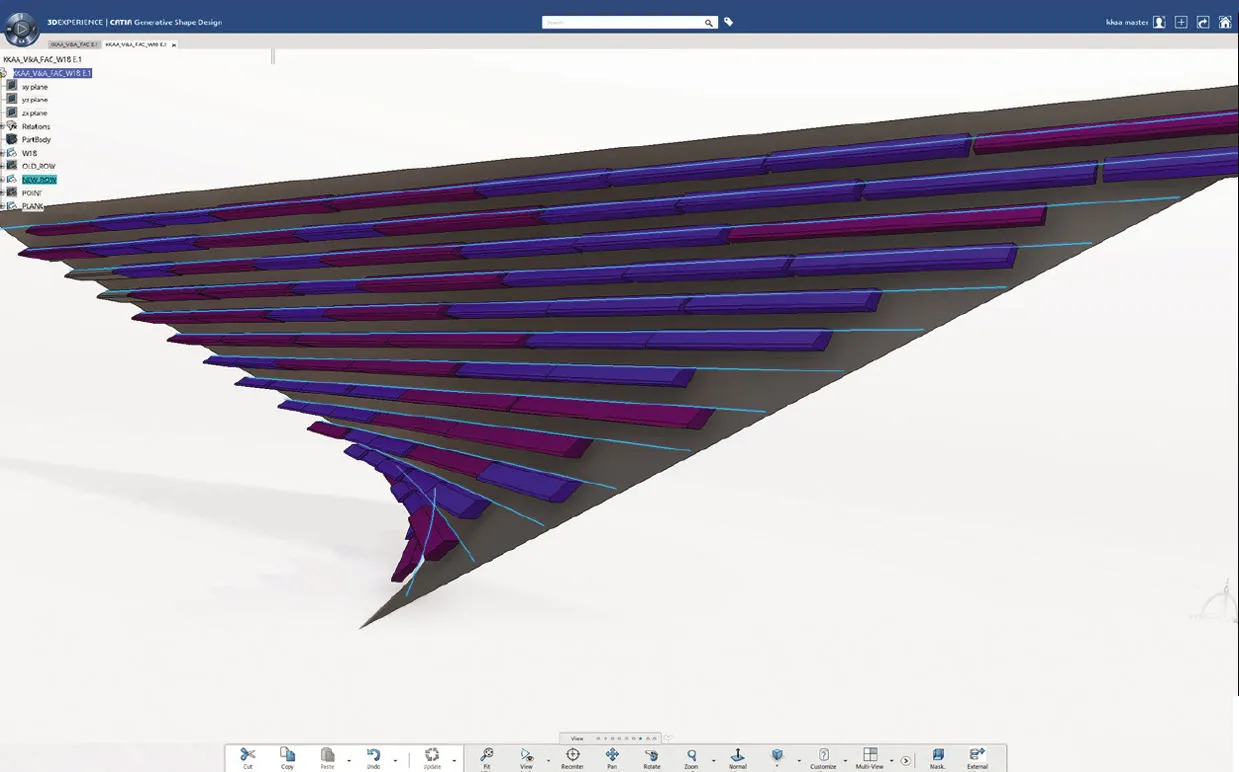The height and width of the screenshot is (772, 1239).
Task: Open the Undo history dropdown arrow
Action: 395,761
